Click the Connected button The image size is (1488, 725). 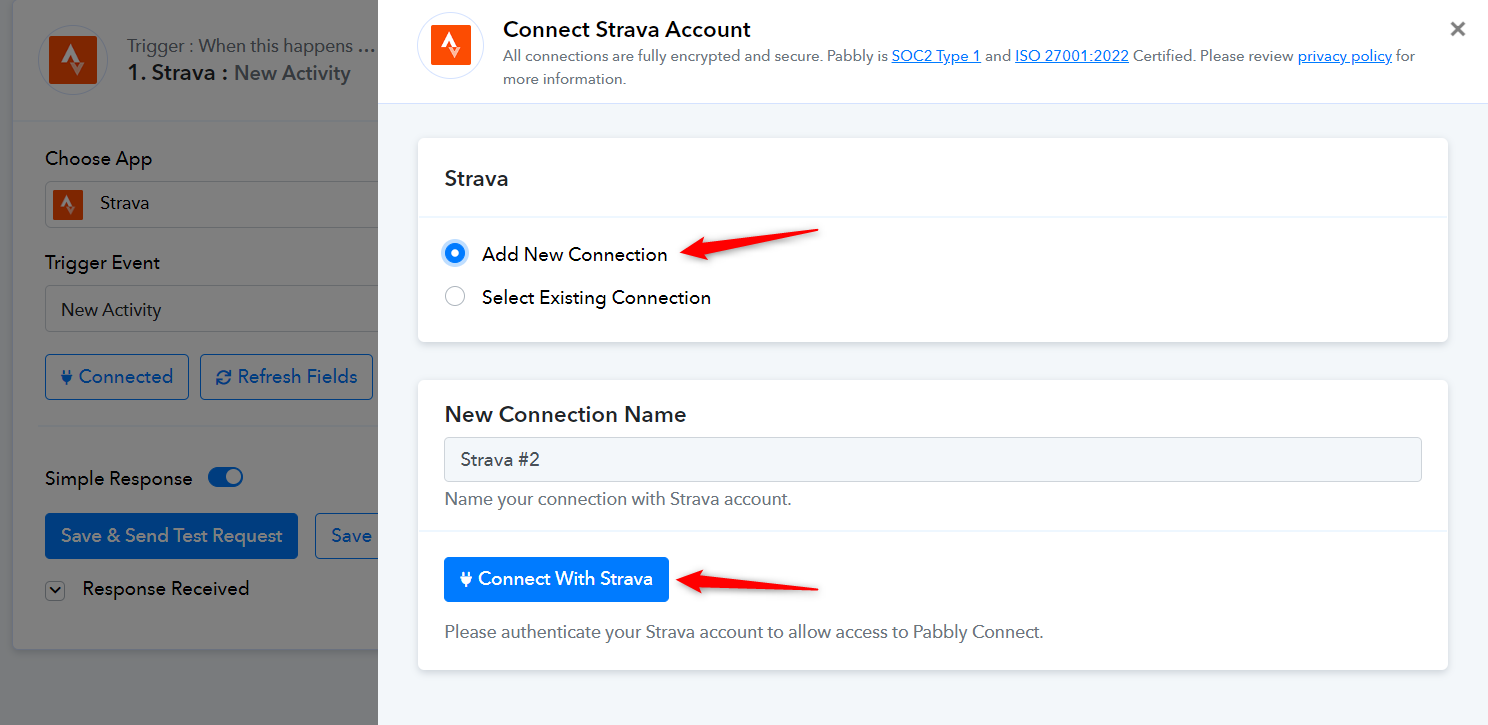(117, 377)
